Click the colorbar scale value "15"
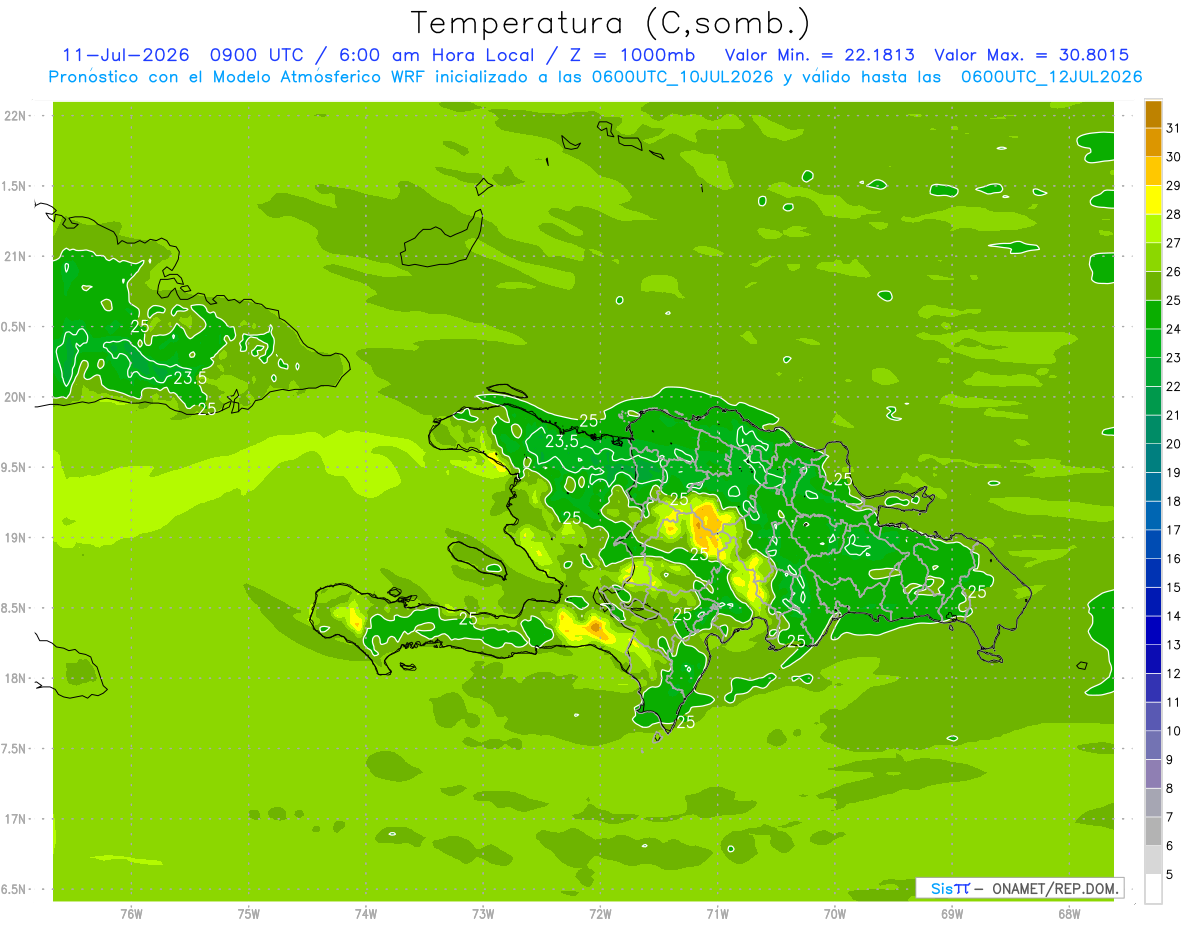Image resolution: width=1200 pixels, height=927 pixels. [x=1173, y=588]
